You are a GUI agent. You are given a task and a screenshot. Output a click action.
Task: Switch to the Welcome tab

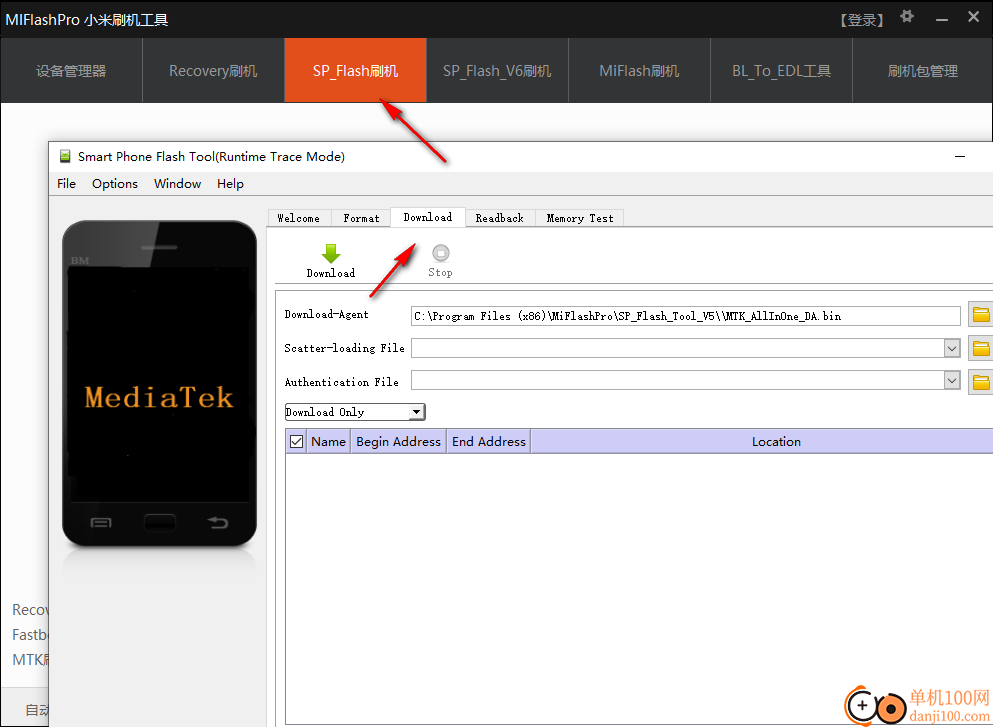coord(298,218)
